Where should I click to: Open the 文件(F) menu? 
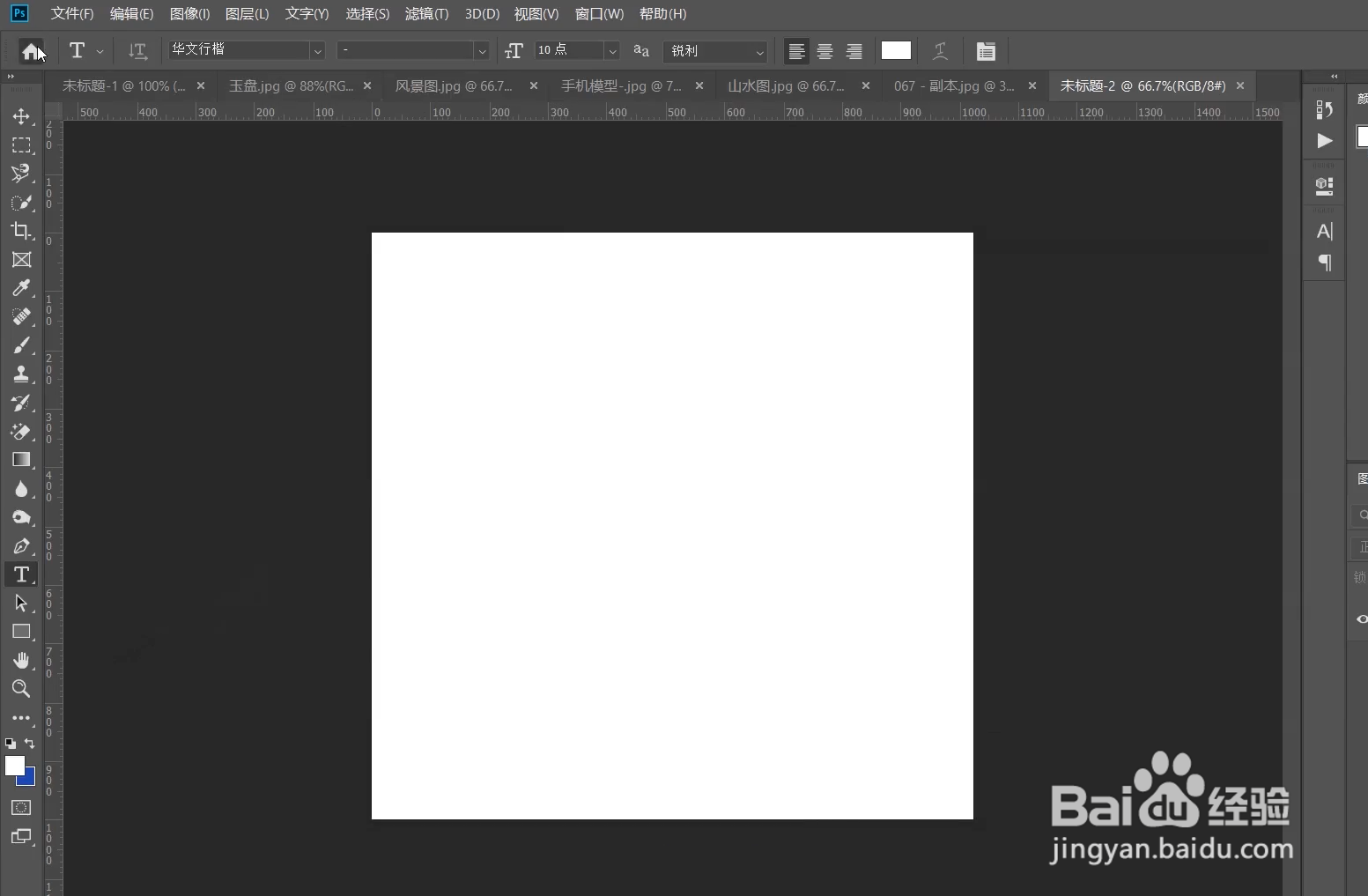click(x=71, y=14)
